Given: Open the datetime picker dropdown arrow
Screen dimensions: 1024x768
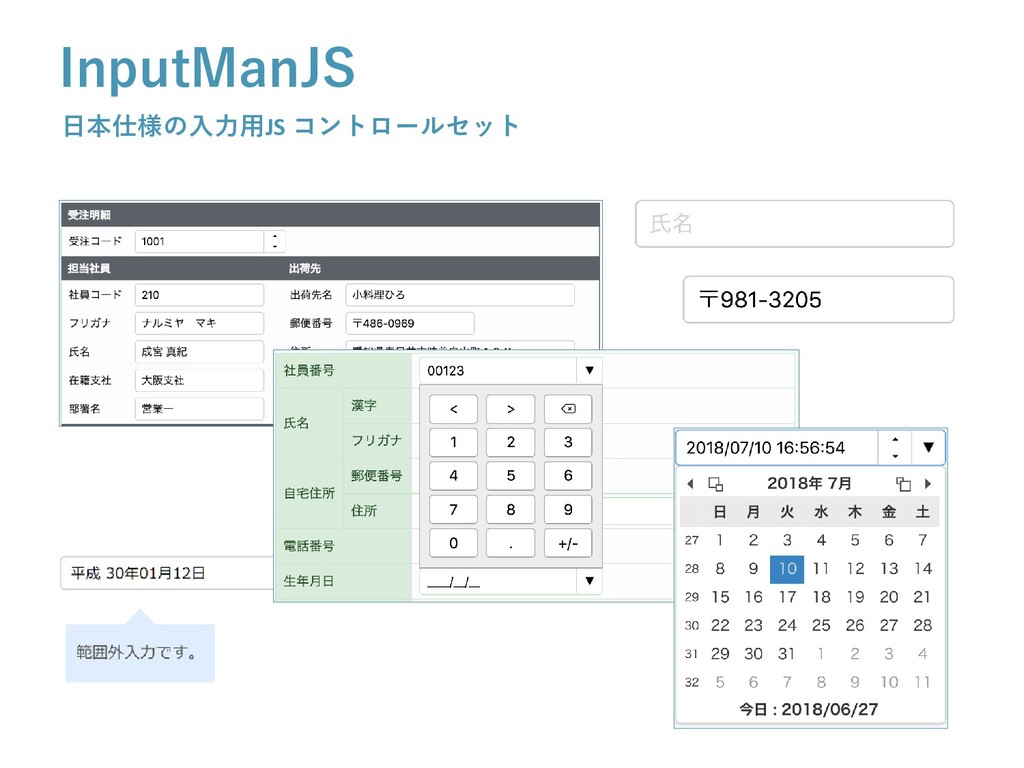Looking at the screenshot, I should coord(928,447).
